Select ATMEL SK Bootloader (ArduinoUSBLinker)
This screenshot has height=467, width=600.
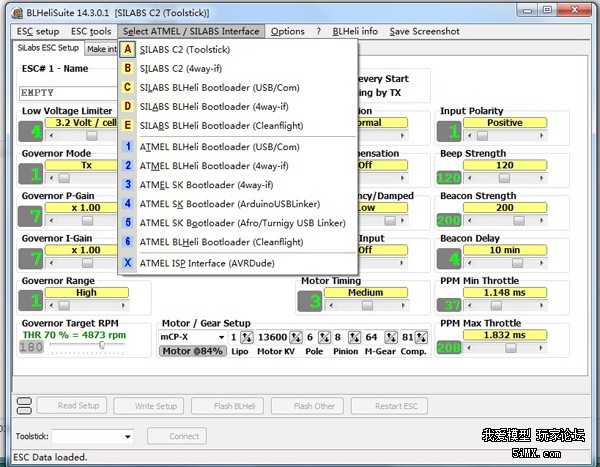click(237, 204)
